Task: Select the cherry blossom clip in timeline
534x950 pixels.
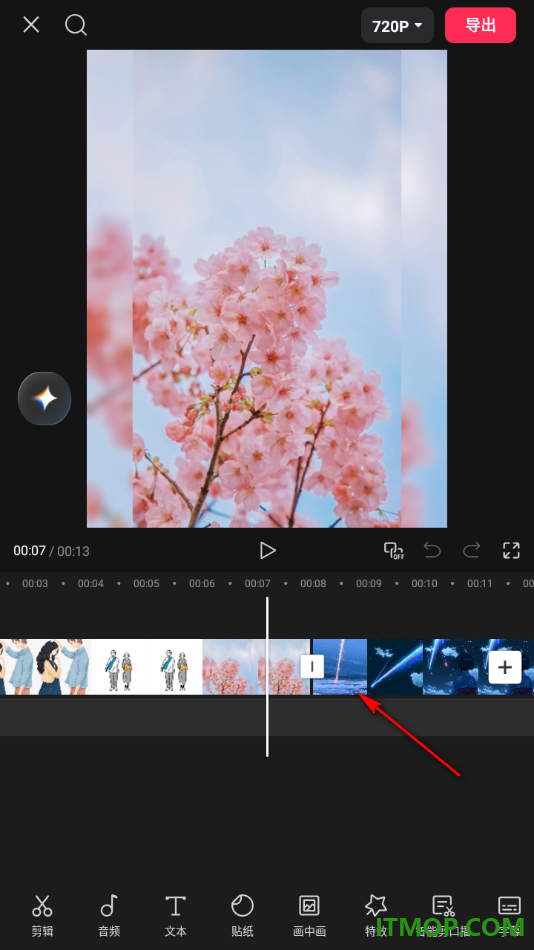Action: 256,667
